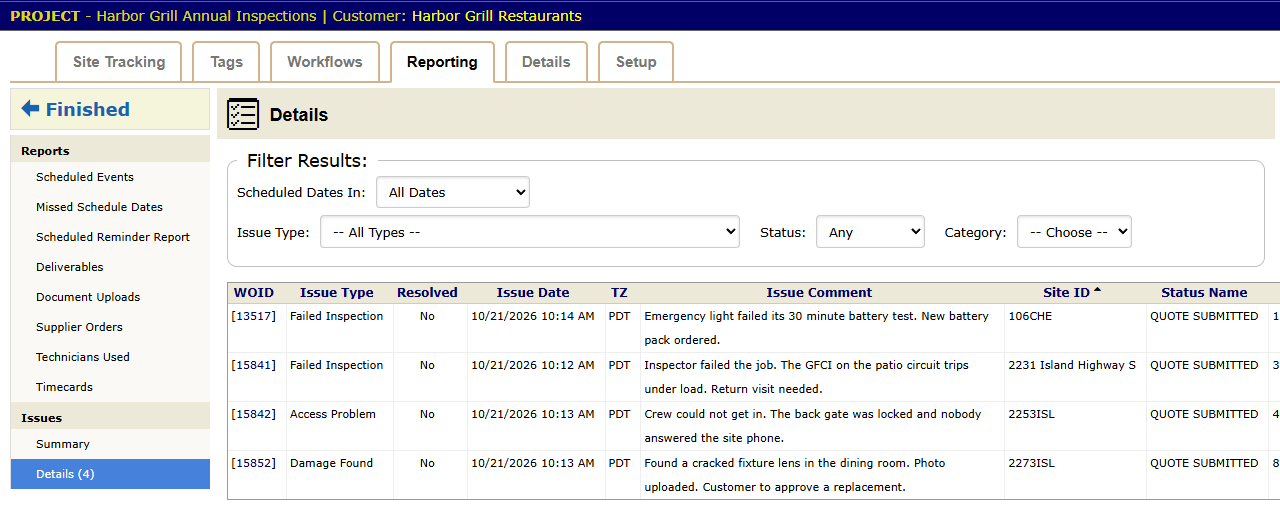The height and width of the screenshot is (510, 1280).
Task: Open the Category dropdown
Action: 1074,232
